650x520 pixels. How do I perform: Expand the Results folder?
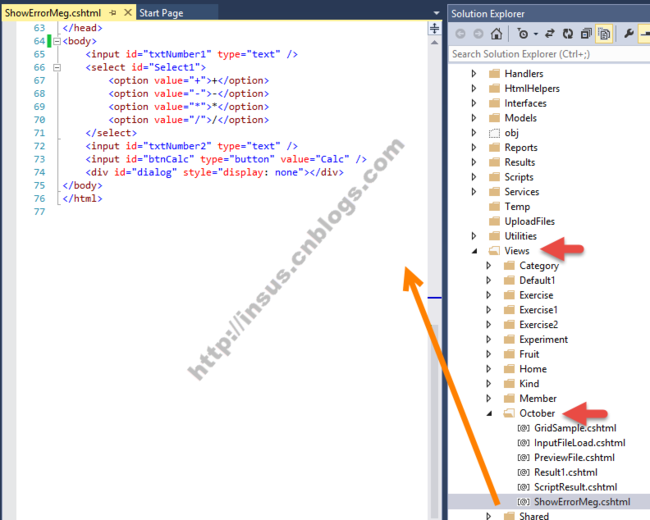(474, 162)
